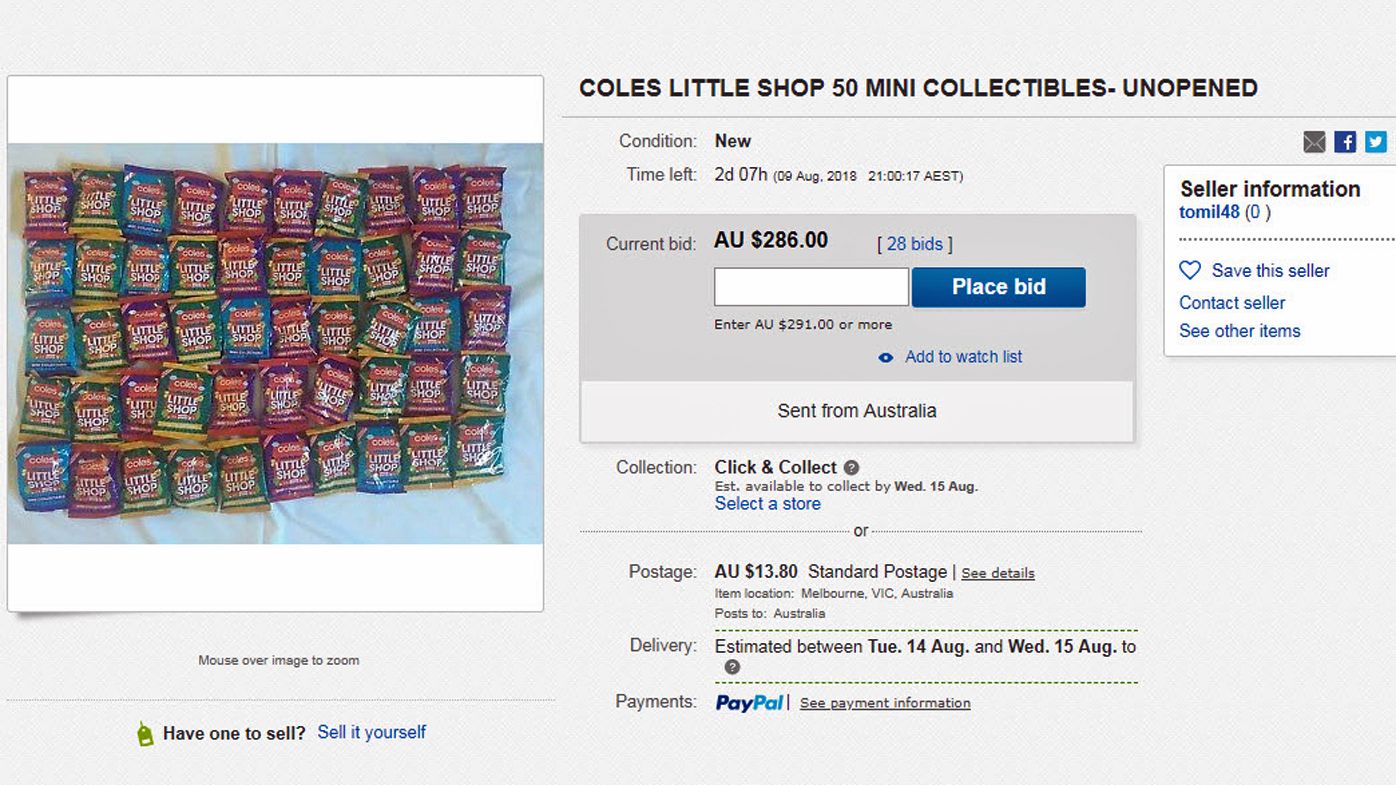Click the heart icon to save seller
Screen dimensions: 1396x785
1190,270
